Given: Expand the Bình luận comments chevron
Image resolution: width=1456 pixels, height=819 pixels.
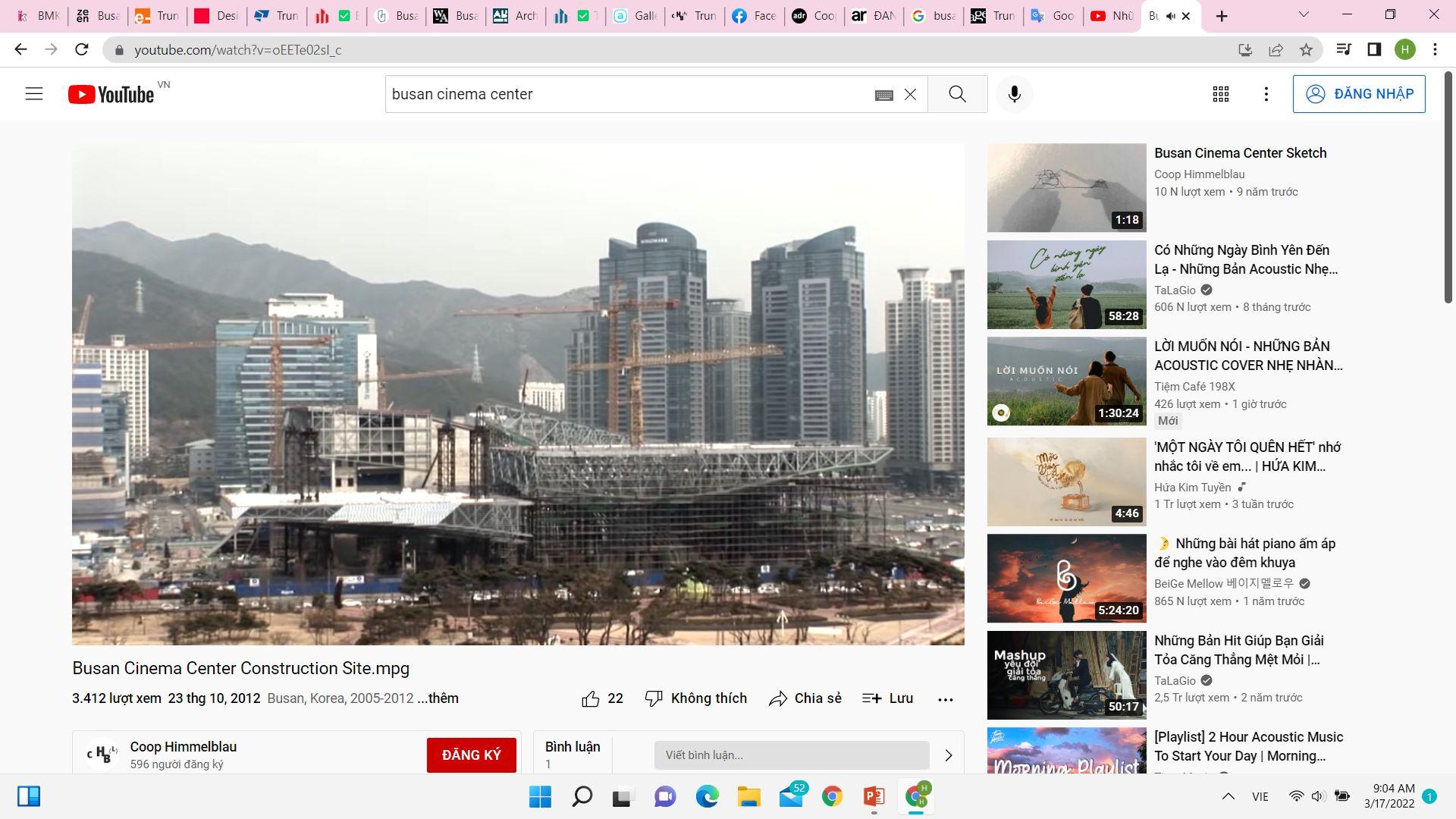Looking at the screenshot, I should (x=948, y=755).
